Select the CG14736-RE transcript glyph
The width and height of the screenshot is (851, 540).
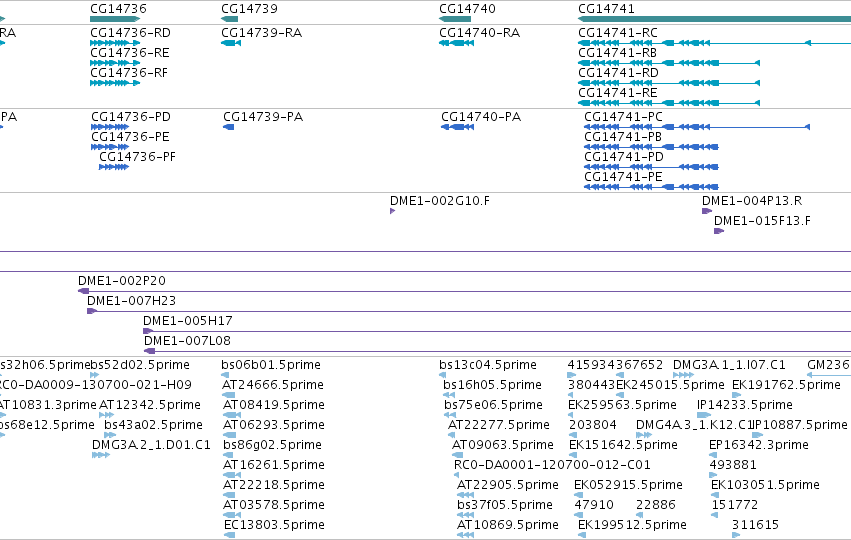point(115,63)
